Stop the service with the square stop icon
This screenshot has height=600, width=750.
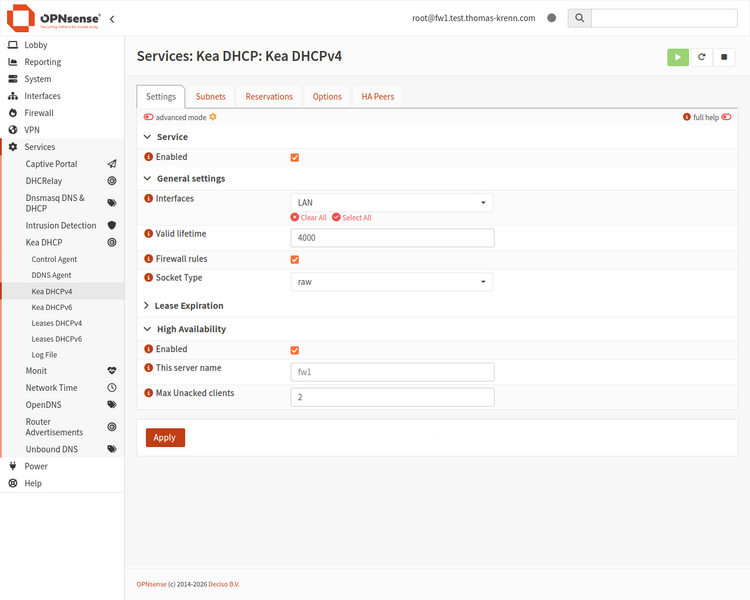click(x=724, y=57)
